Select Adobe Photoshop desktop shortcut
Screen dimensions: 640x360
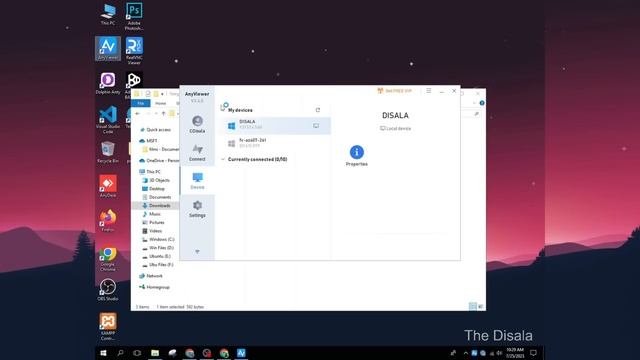point(134,16)
